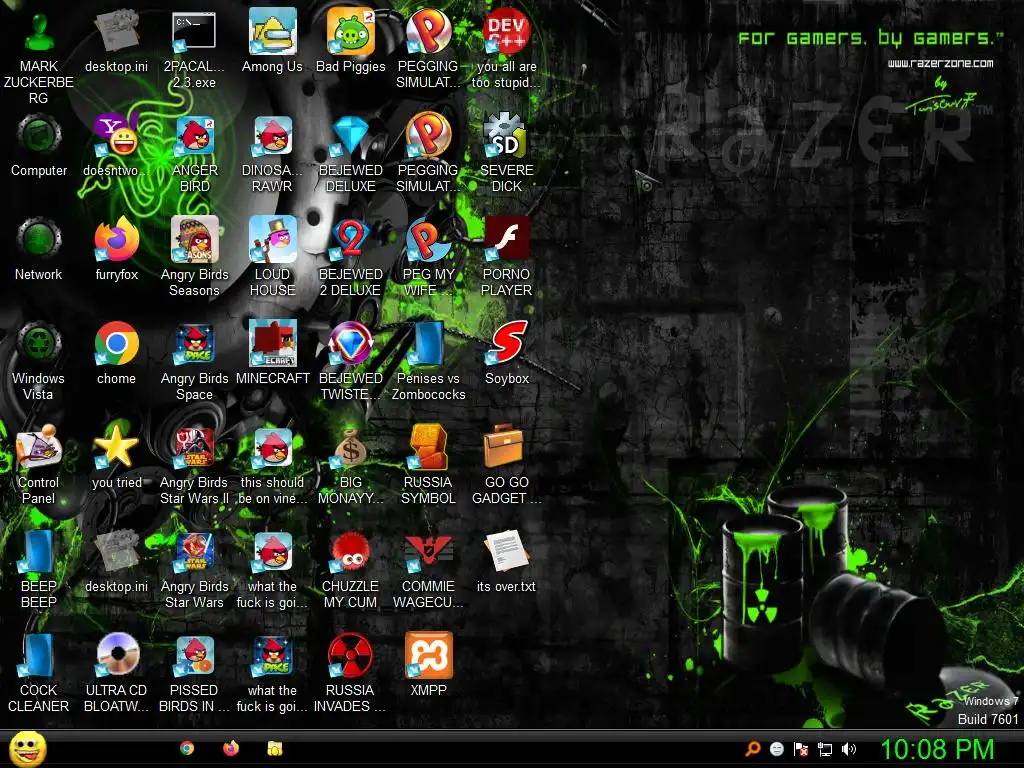The image size is (1024, 768).
Task: Open the network tray icon
Action: click(x=825, y=749)
